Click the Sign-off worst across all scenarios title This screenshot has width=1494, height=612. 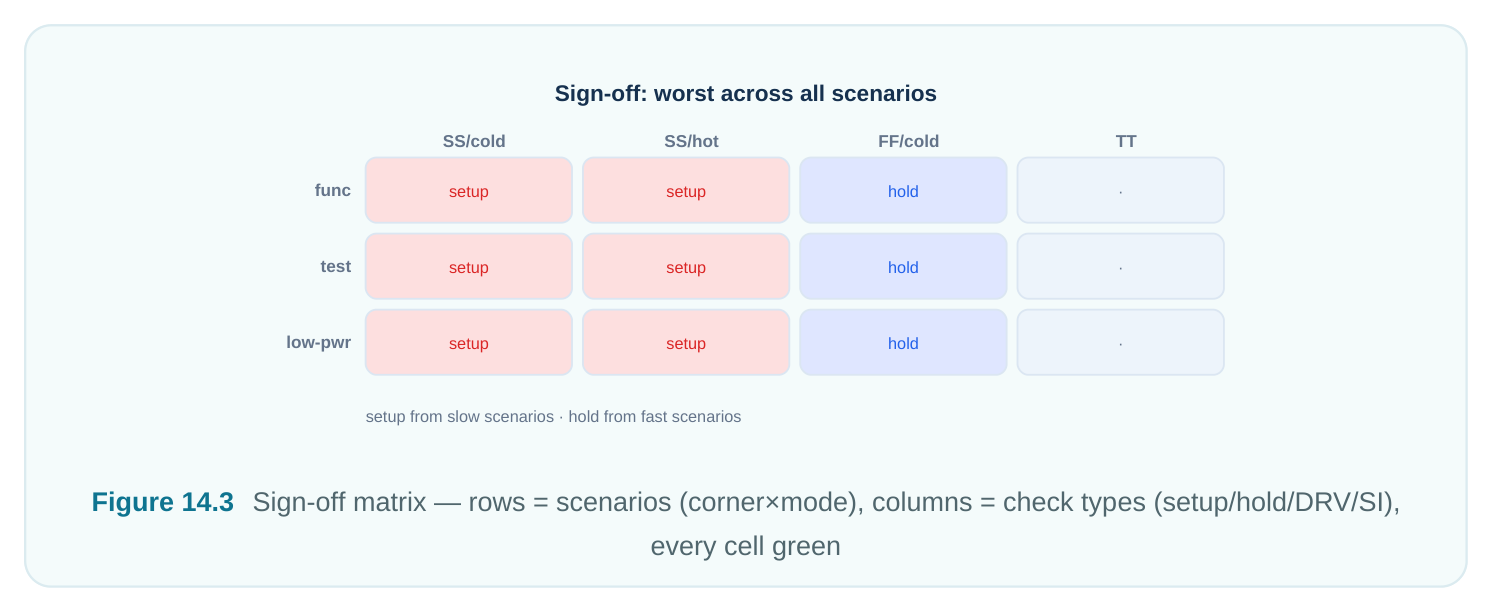click(x=746, y=94)
